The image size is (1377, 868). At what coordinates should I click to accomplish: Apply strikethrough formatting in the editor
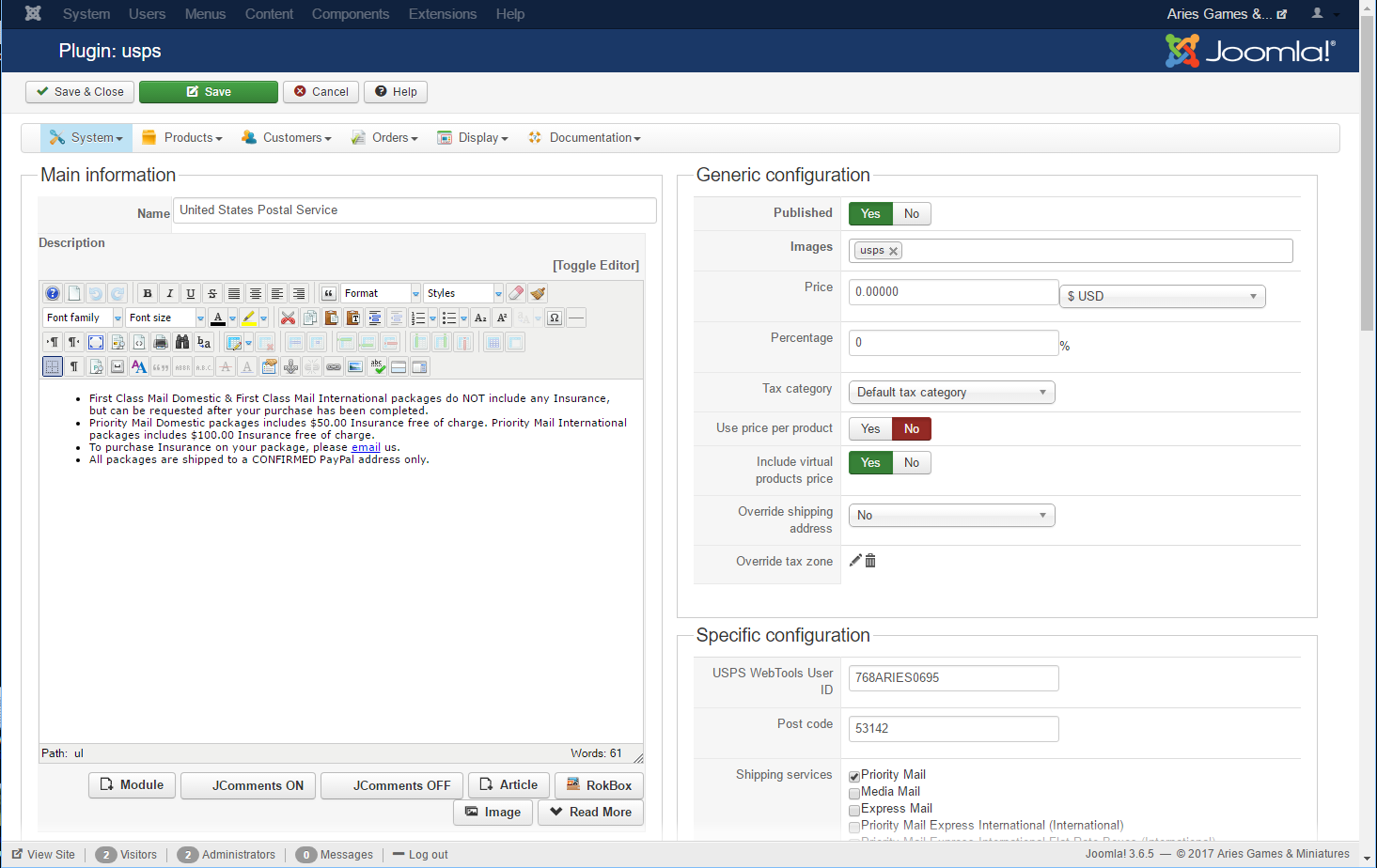pos(212,293)
